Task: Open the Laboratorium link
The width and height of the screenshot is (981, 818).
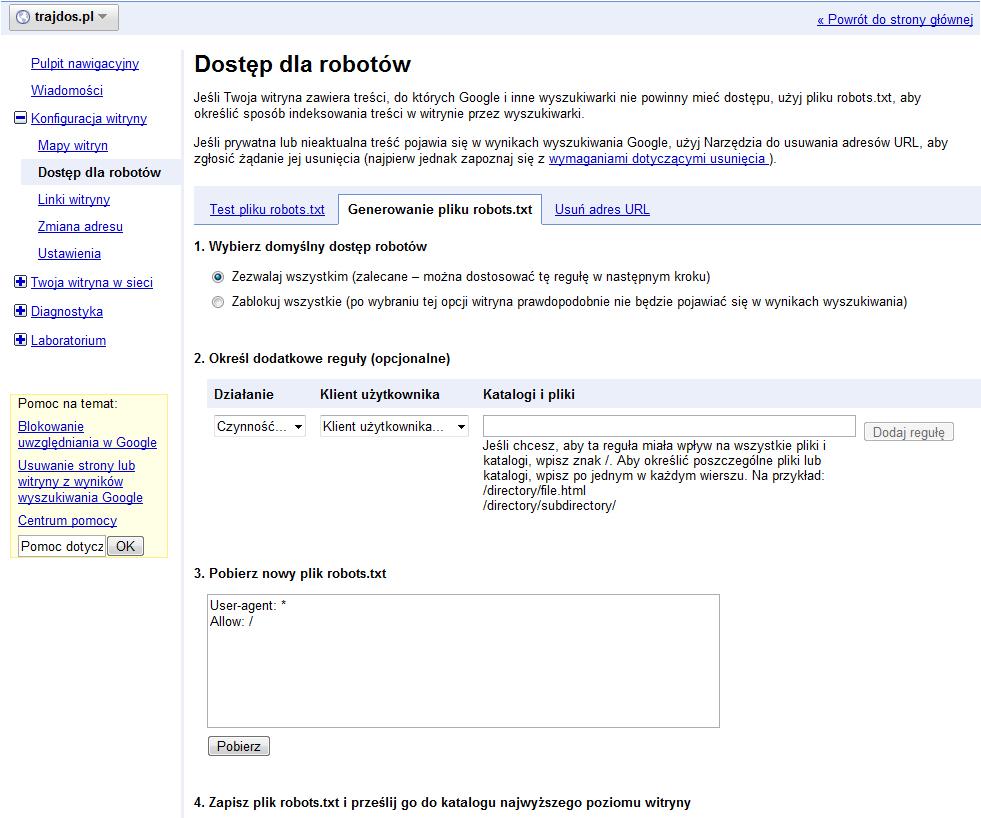Action: (68, 340)
